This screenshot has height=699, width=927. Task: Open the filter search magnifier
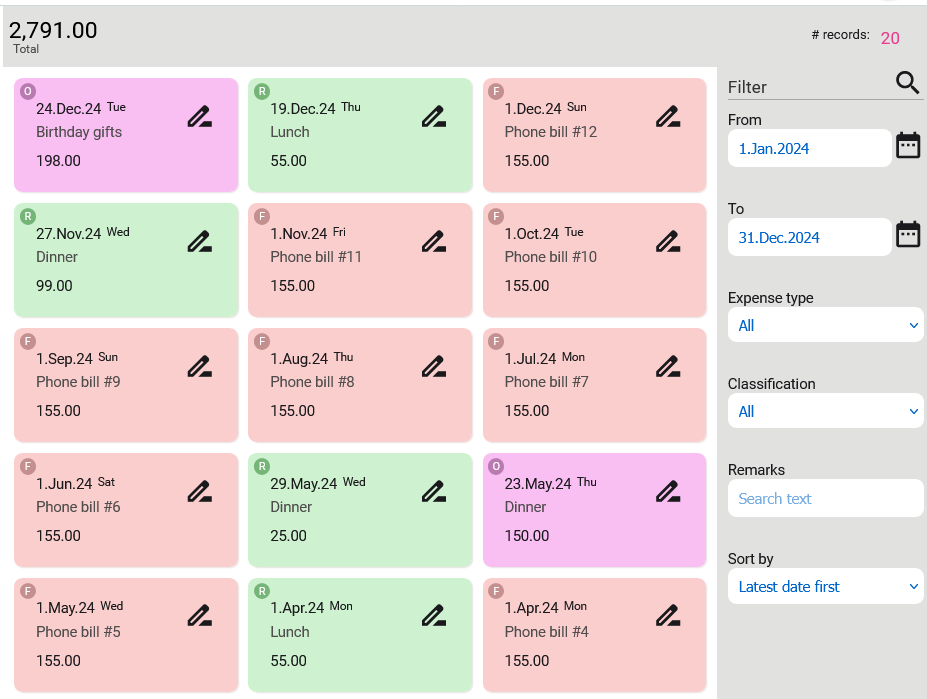pyautogui.click(x=906, y=83)
